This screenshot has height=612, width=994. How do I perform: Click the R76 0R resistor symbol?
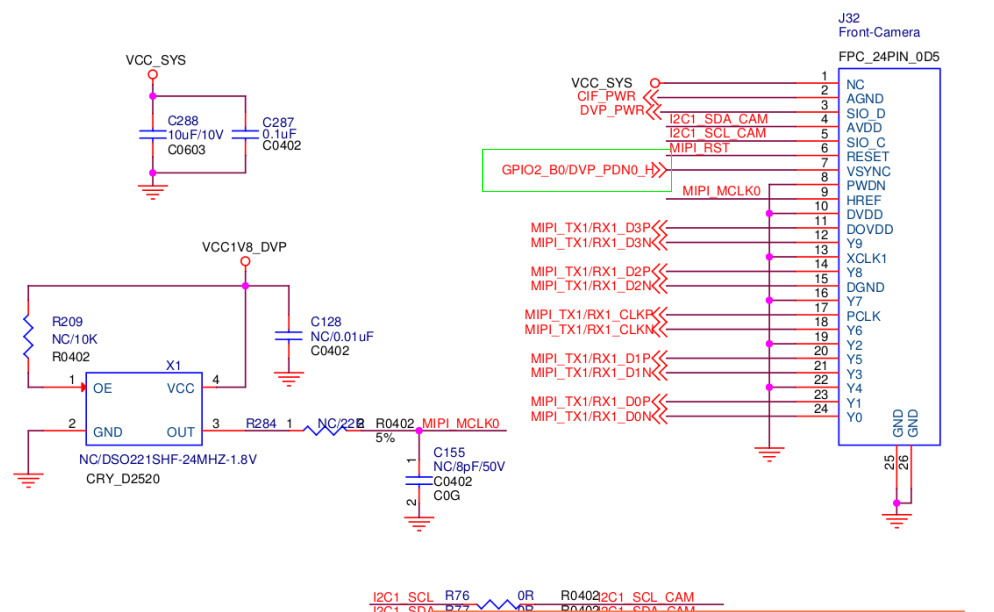tap(497, 604)
